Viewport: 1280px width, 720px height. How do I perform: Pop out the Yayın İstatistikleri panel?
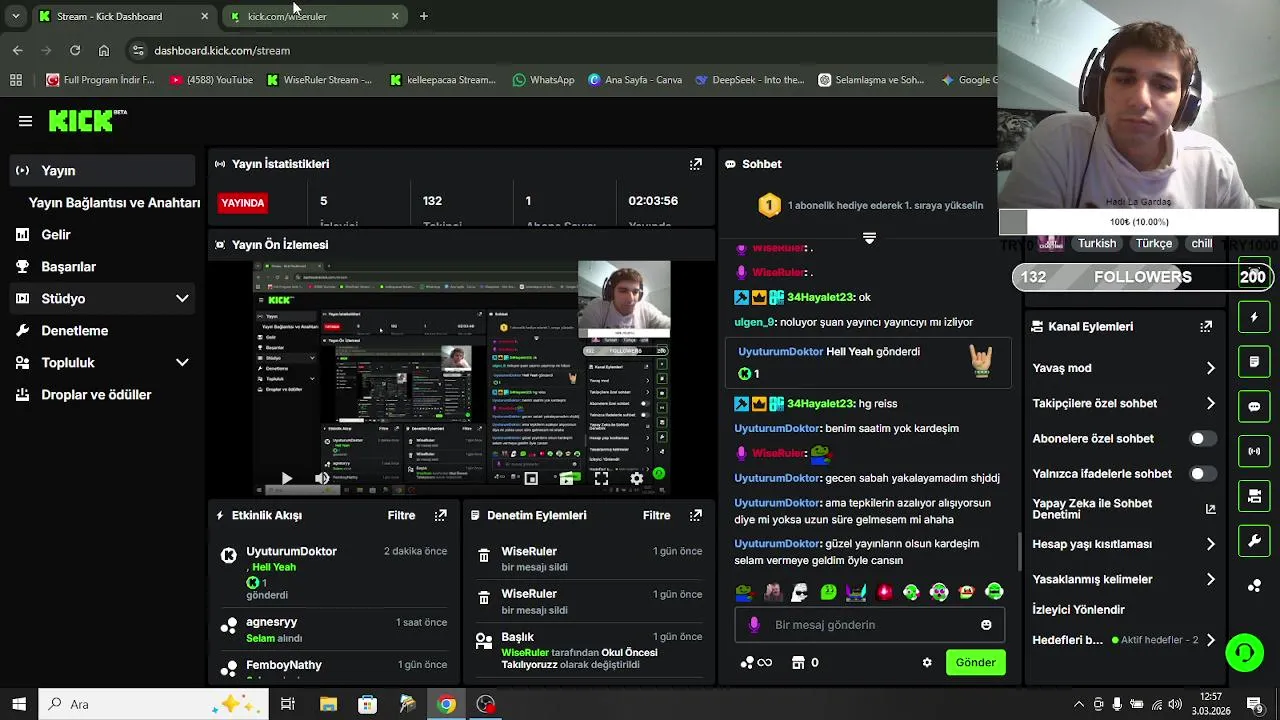pyautogui.click(x=696, y=164)
